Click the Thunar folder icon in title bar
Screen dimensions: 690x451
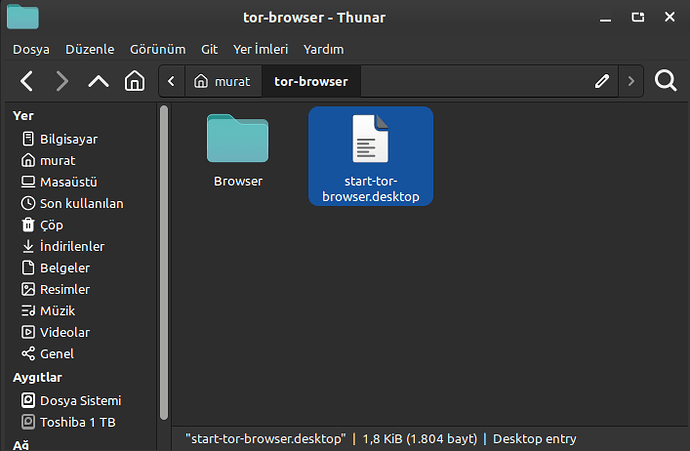click(x=23, y=17)
